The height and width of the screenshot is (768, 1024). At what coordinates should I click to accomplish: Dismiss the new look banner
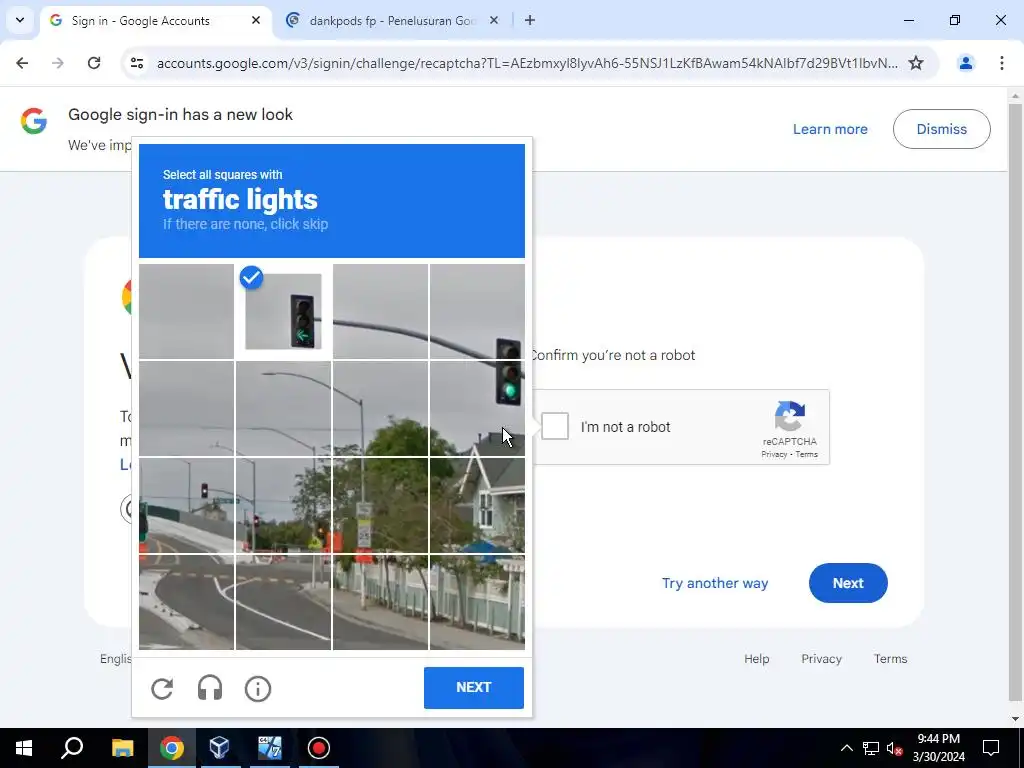[941, 129]
